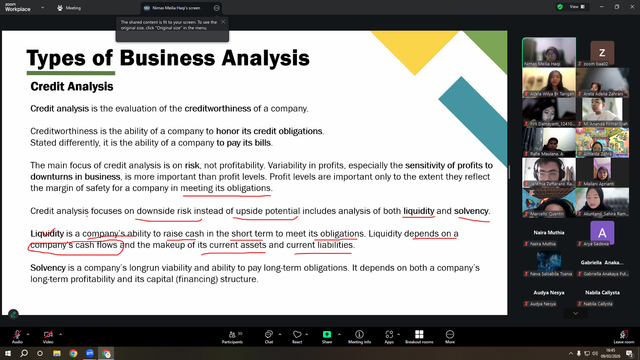Expand reaction options arrow next to React

tap(307, 334)
